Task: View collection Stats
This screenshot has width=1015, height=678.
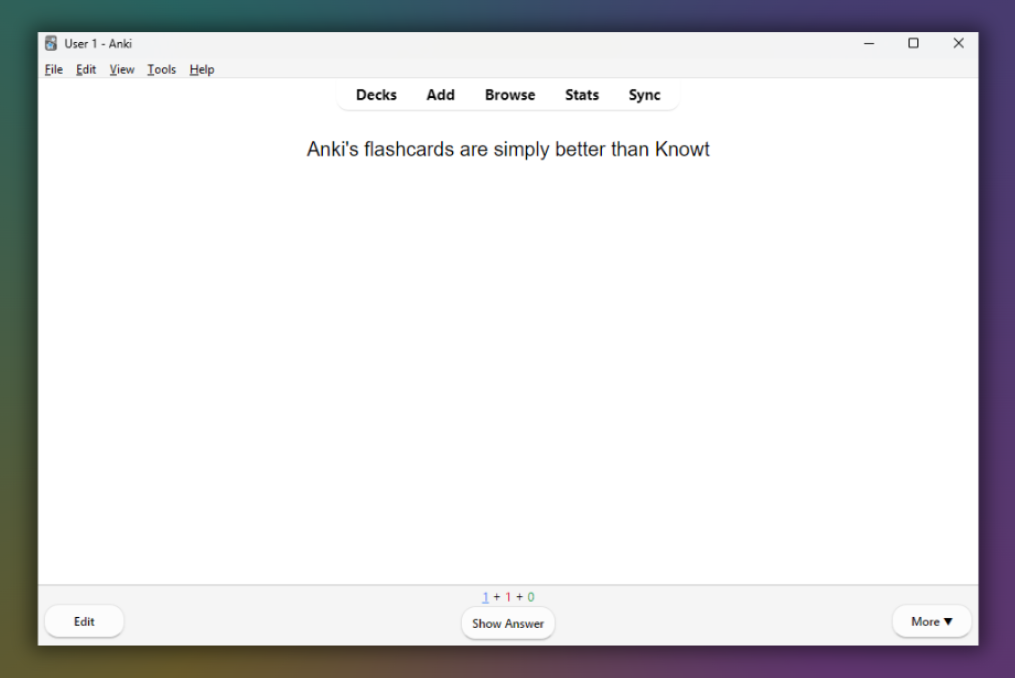Action: (x=581, y=94)
